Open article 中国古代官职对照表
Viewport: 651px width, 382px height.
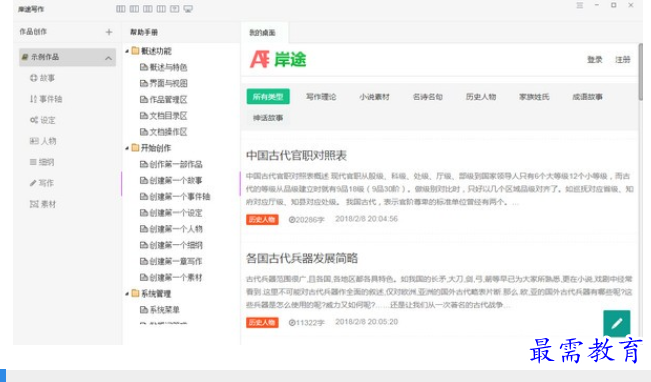click(x=296, y=155)
